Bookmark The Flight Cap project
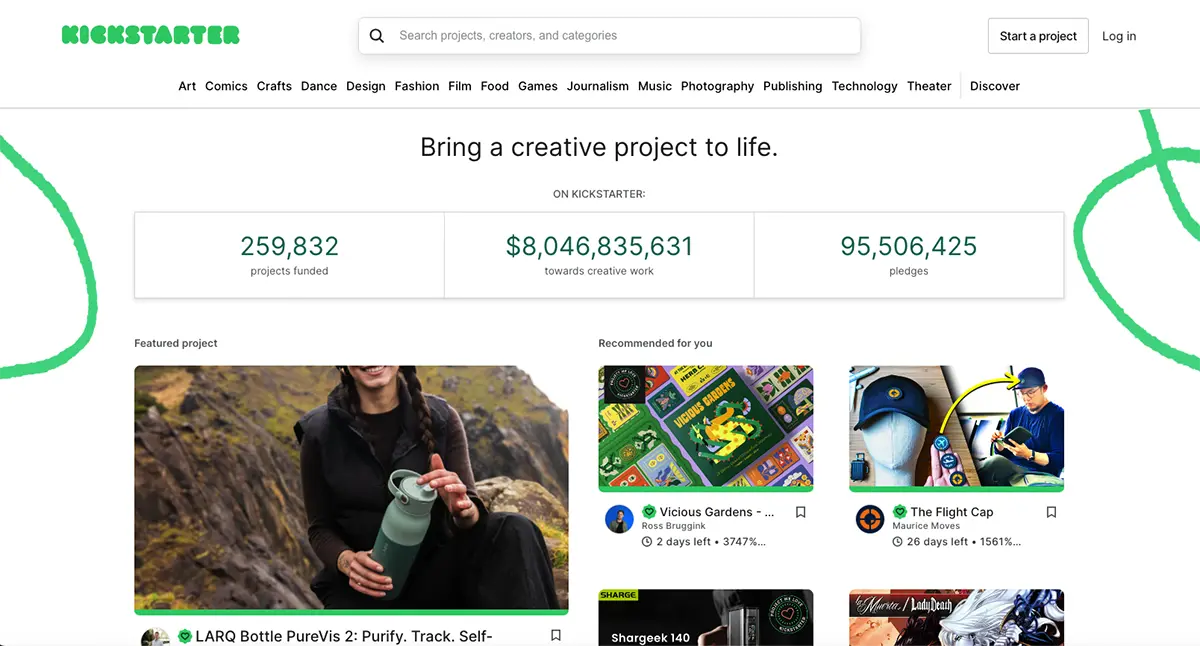Screen dimensions: 1200x646 pyautogui.click(x=1051, y=512)
